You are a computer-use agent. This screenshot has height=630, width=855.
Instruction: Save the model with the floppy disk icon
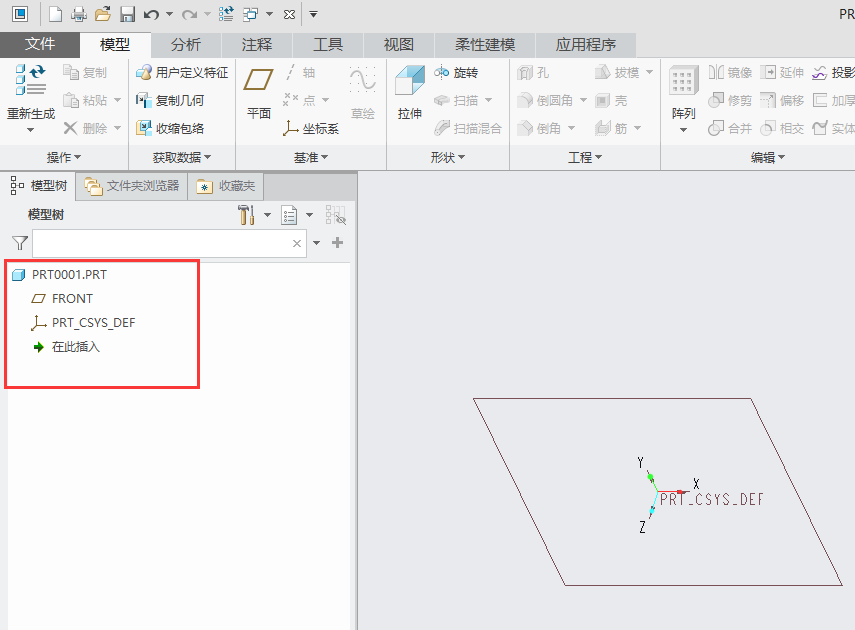[x=127, y=14]
